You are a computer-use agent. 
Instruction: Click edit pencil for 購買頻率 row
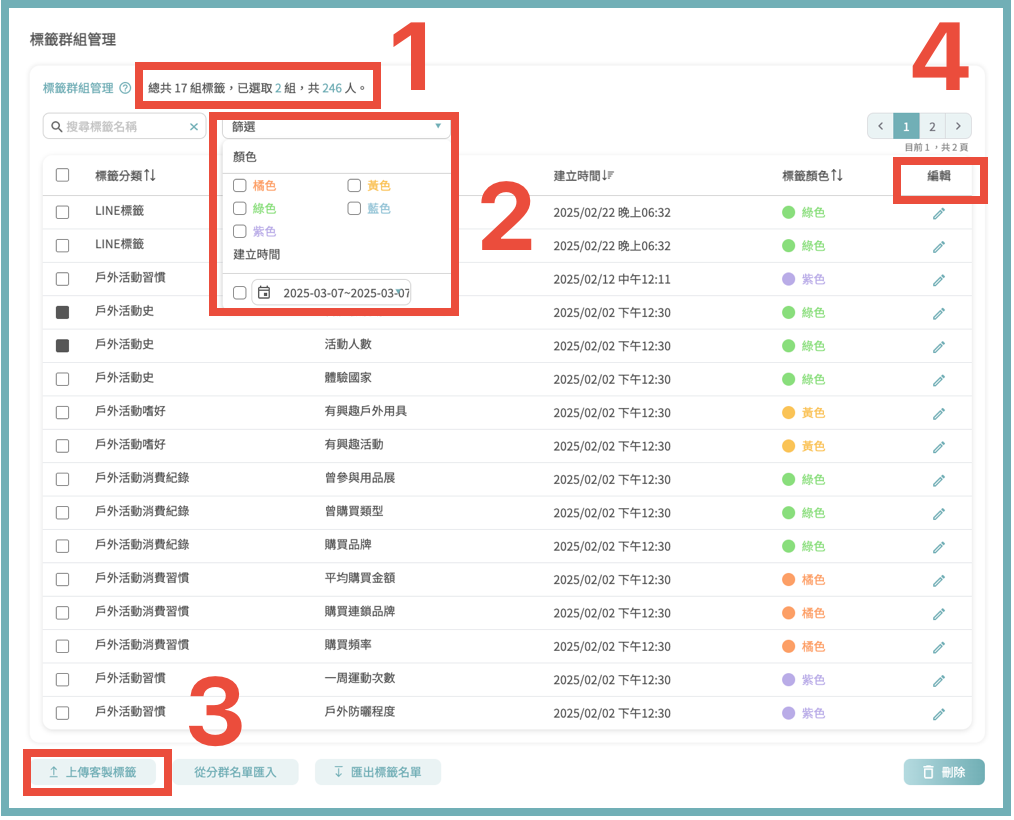[x=938, y=647]
